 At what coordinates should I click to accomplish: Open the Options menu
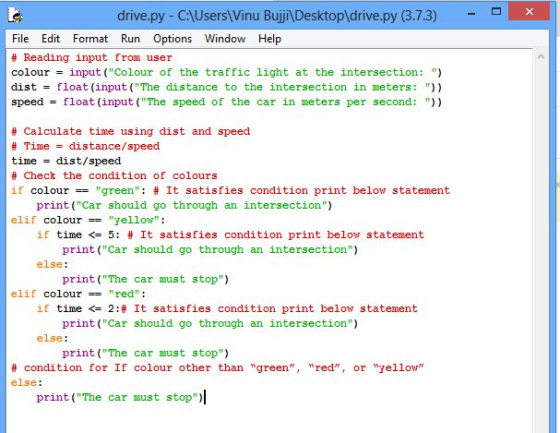click(x=172, y=39)
